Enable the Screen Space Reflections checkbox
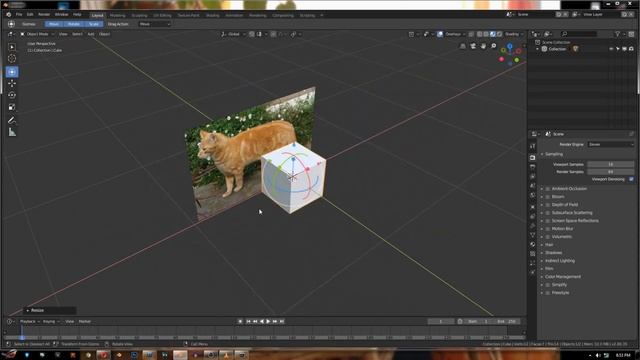This screenshot has width=640, height=360. click(x=548, y=221)
